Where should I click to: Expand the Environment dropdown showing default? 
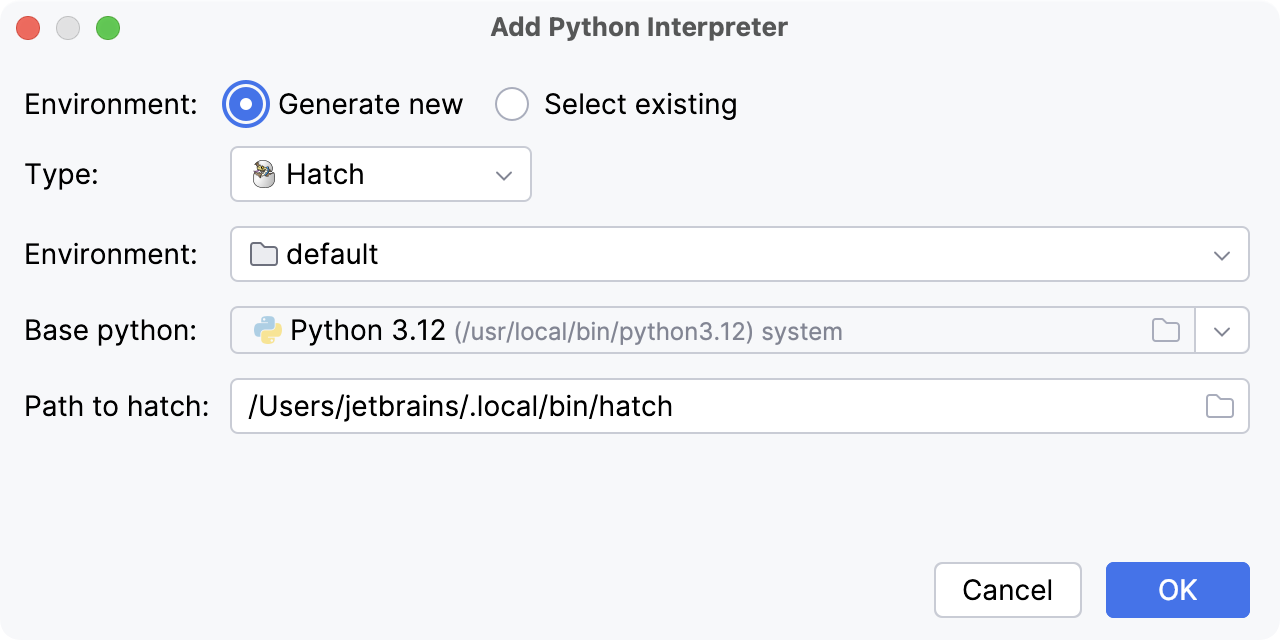pos(1221,254)
